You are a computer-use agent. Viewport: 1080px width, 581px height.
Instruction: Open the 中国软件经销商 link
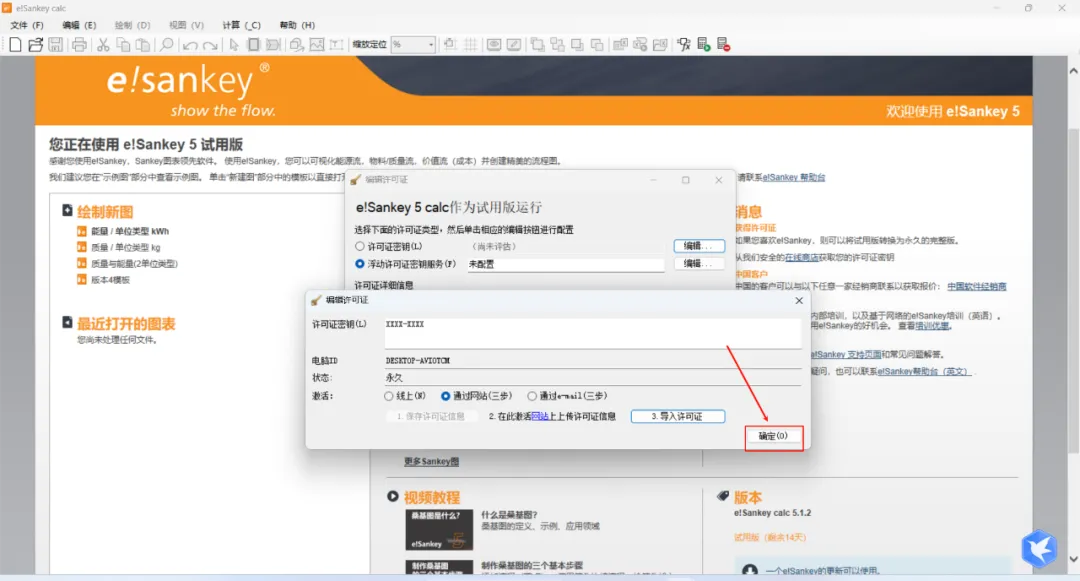click(x=977, y=286)
